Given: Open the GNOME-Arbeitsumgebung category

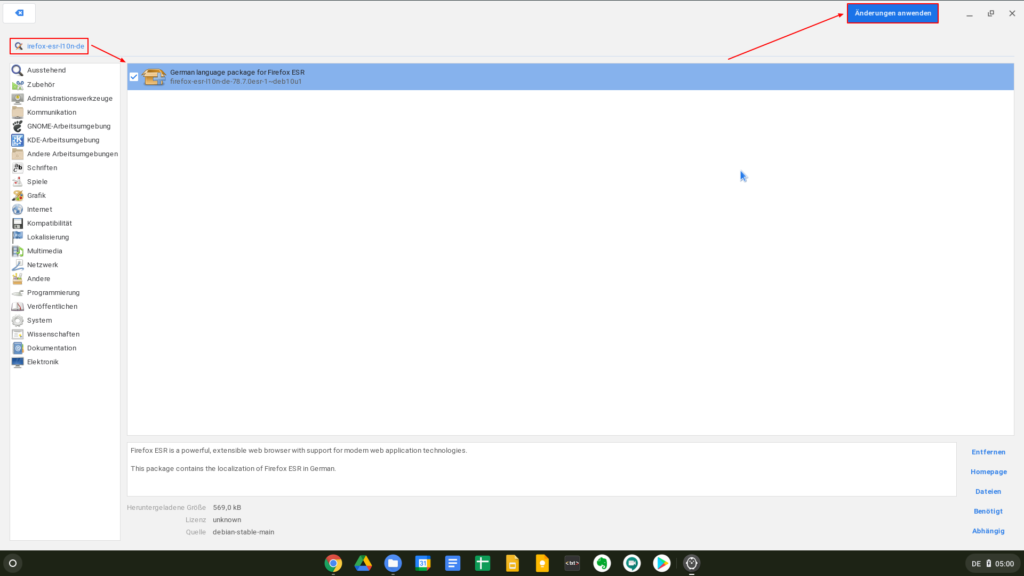Looking at the screenshot, I should tap(69, 126).
